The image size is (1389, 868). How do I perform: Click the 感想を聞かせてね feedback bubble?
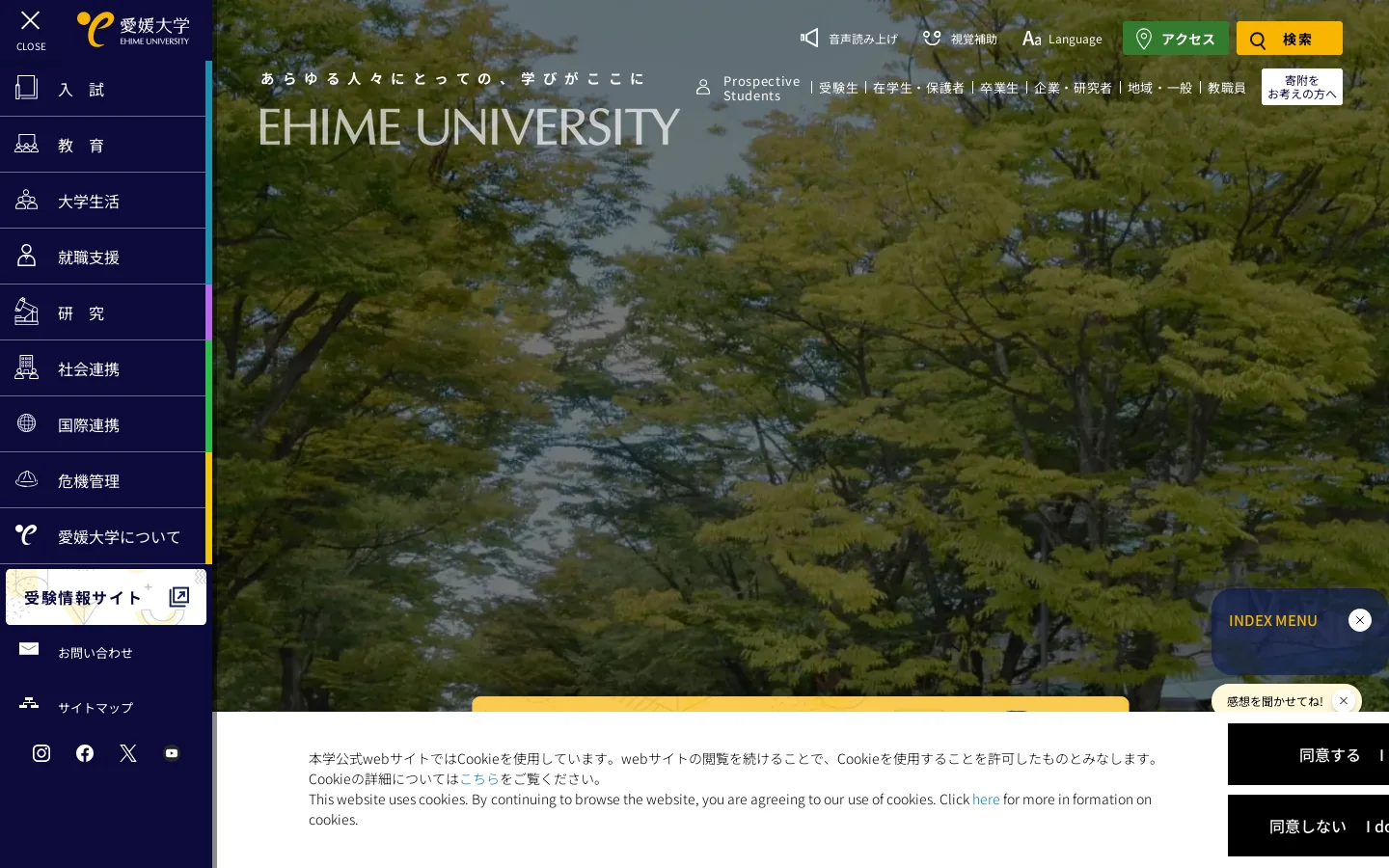[1275, 701]
